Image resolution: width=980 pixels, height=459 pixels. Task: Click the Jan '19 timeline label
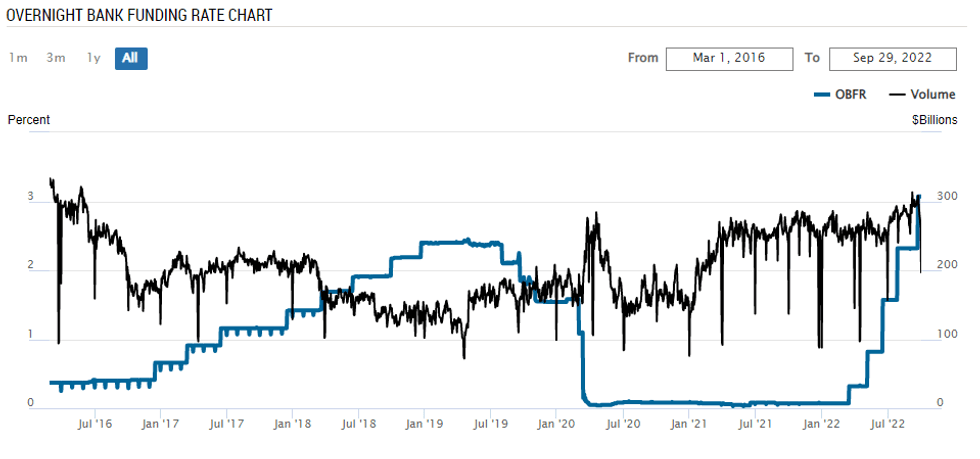(424, 425)
